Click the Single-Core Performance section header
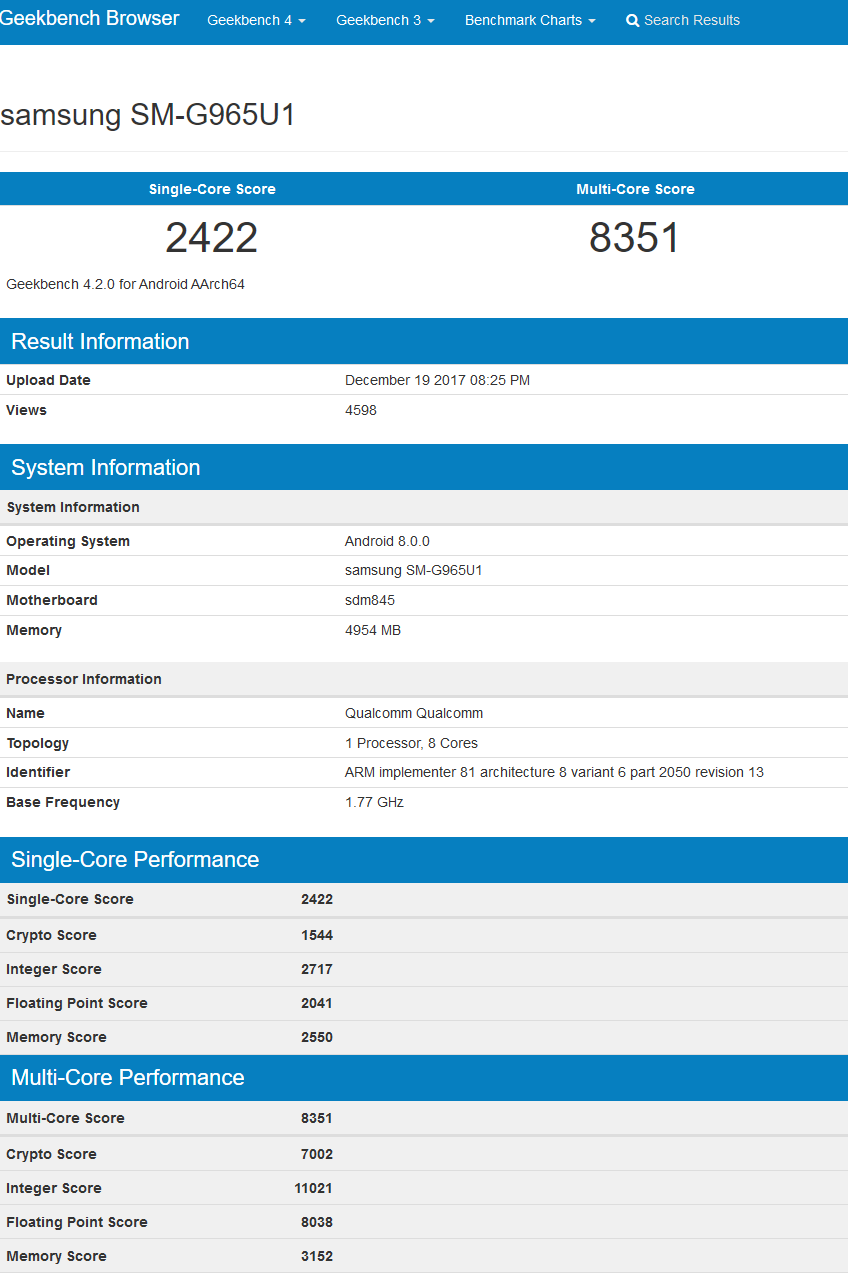 coord(424,859)
